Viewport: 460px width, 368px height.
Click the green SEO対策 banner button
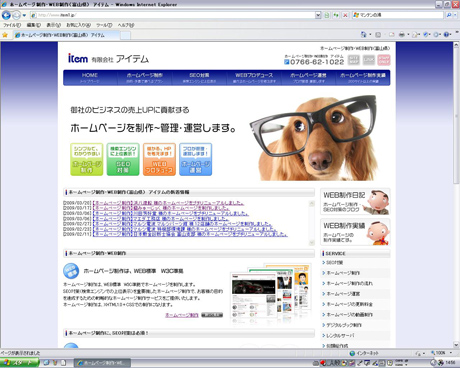click(x=123, y=159)
